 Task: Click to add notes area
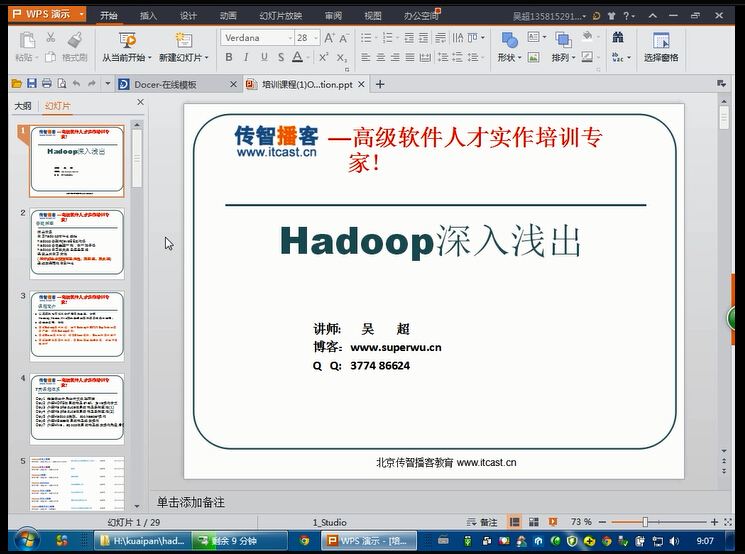191,502
